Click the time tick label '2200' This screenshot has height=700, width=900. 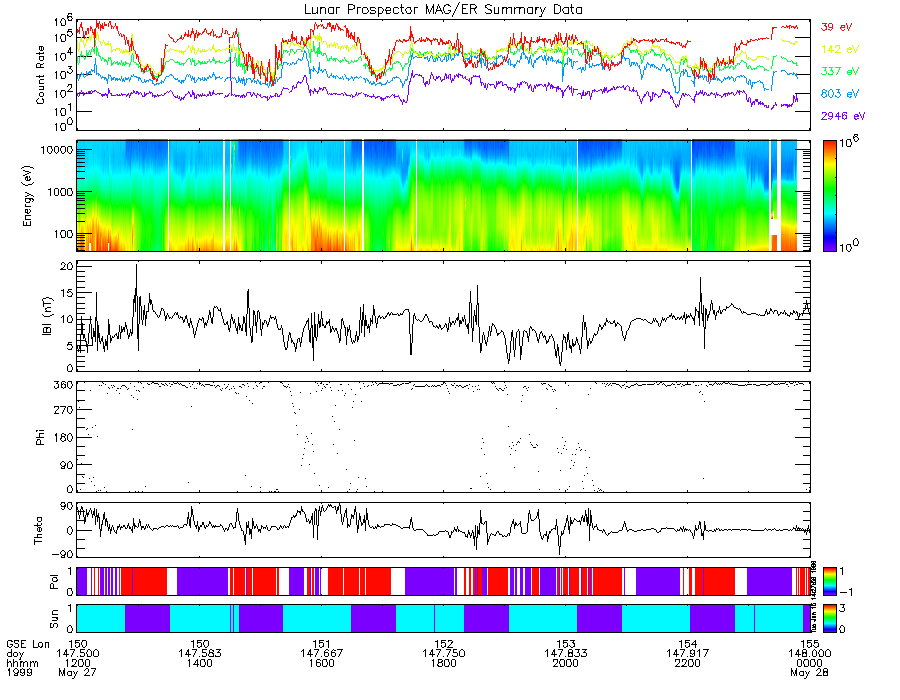pyautogui.click(x=688, y=663)
